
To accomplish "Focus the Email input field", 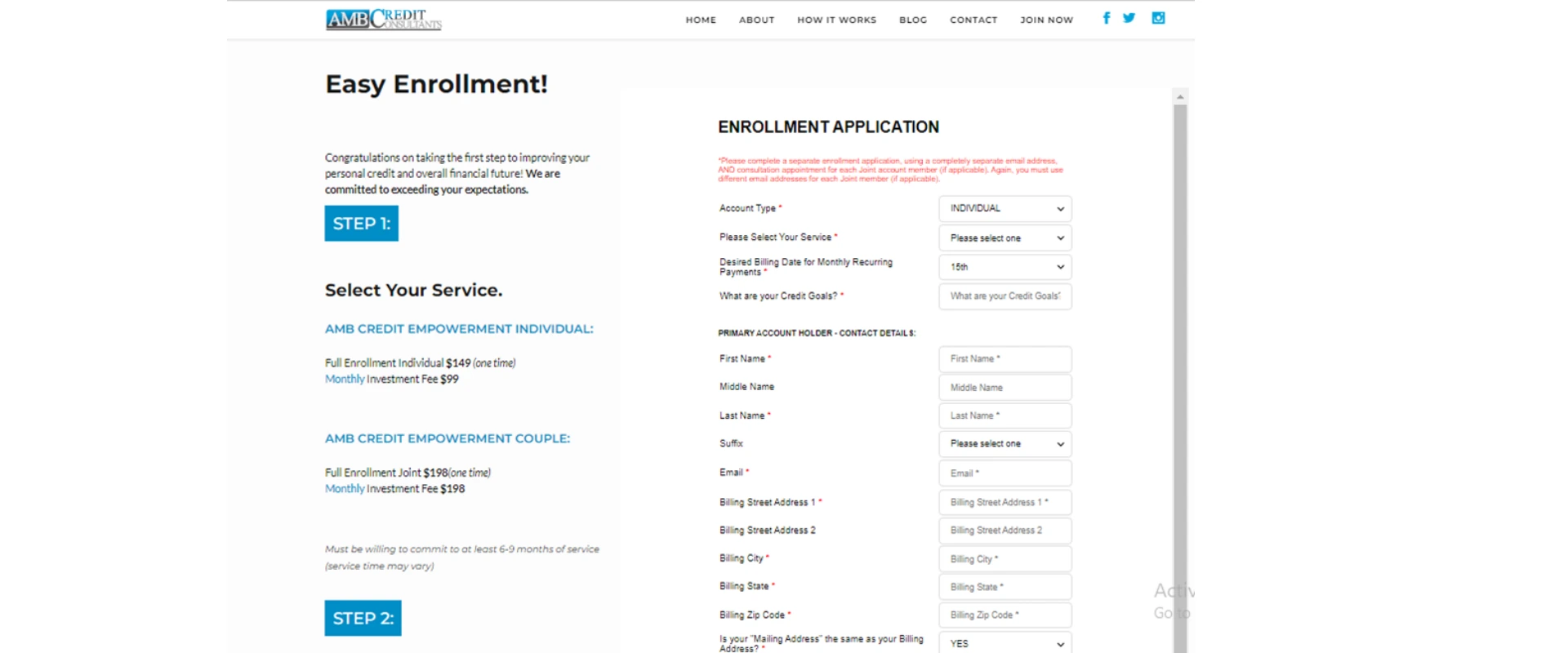I will click(x=1005, y=473).
